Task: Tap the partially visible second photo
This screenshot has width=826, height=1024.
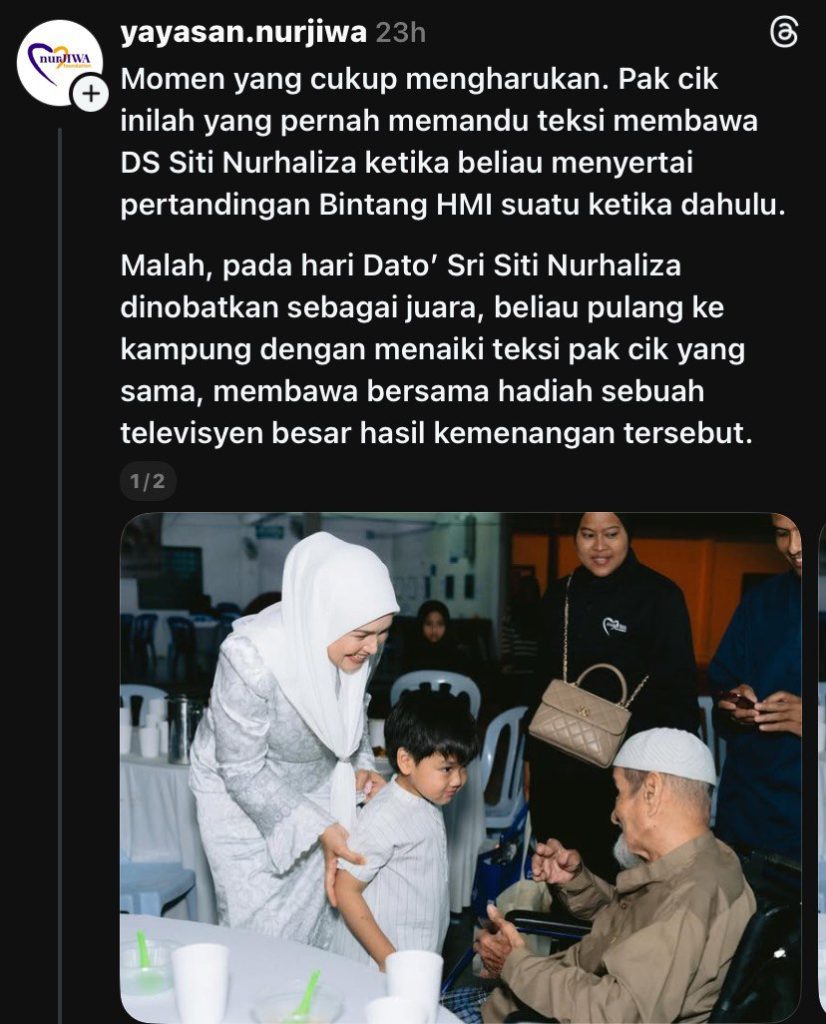Action: click(822, 768)
